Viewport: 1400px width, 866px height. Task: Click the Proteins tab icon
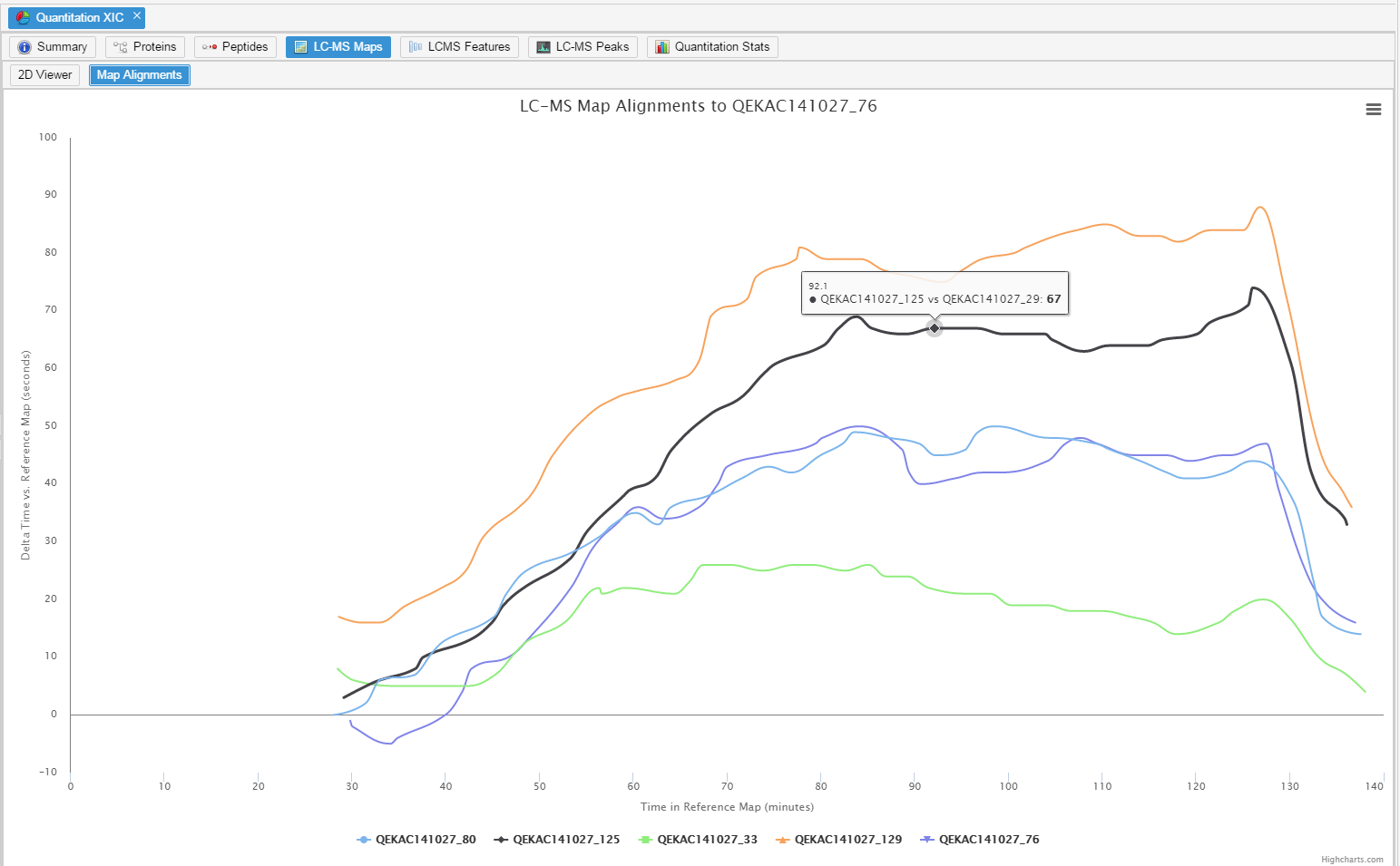pos(120,47)
